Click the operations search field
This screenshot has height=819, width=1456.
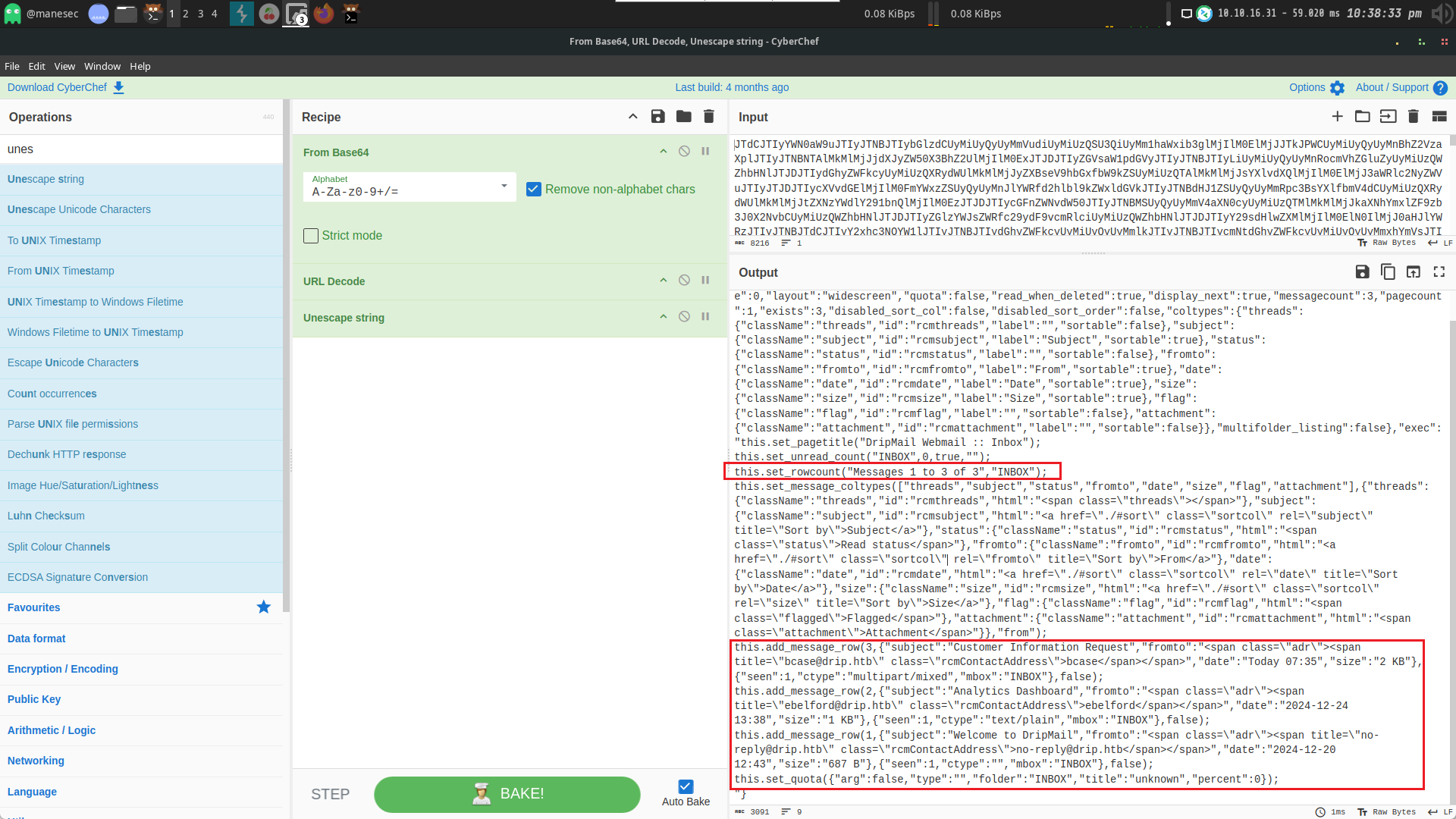click(x=141, y=149)
